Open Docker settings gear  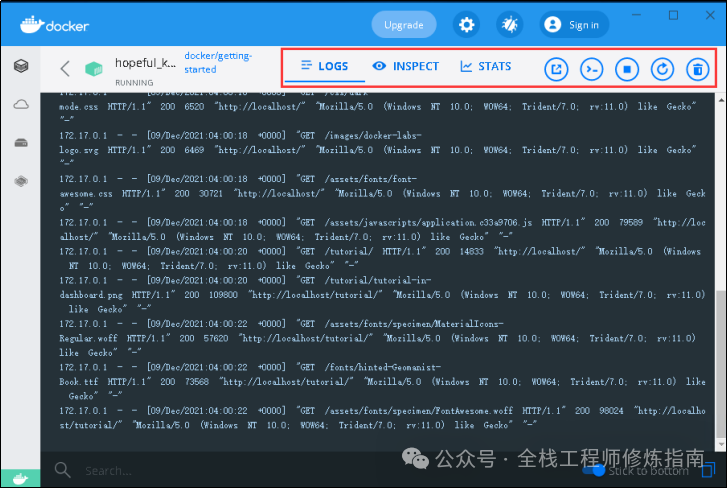click(466, 25)
